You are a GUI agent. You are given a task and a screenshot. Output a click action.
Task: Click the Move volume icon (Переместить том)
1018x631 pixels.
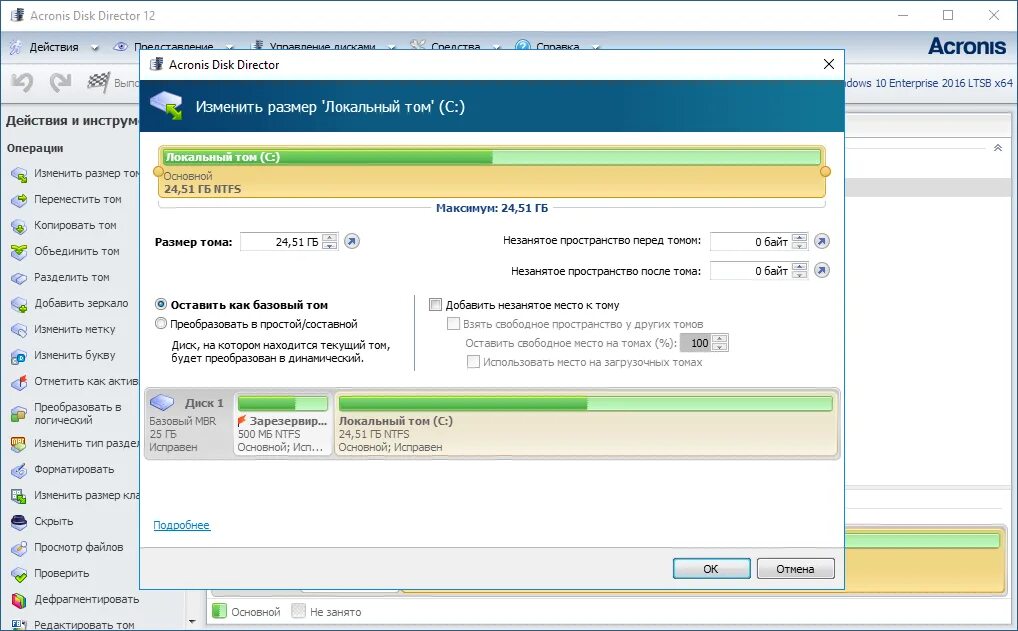point(19,200)
